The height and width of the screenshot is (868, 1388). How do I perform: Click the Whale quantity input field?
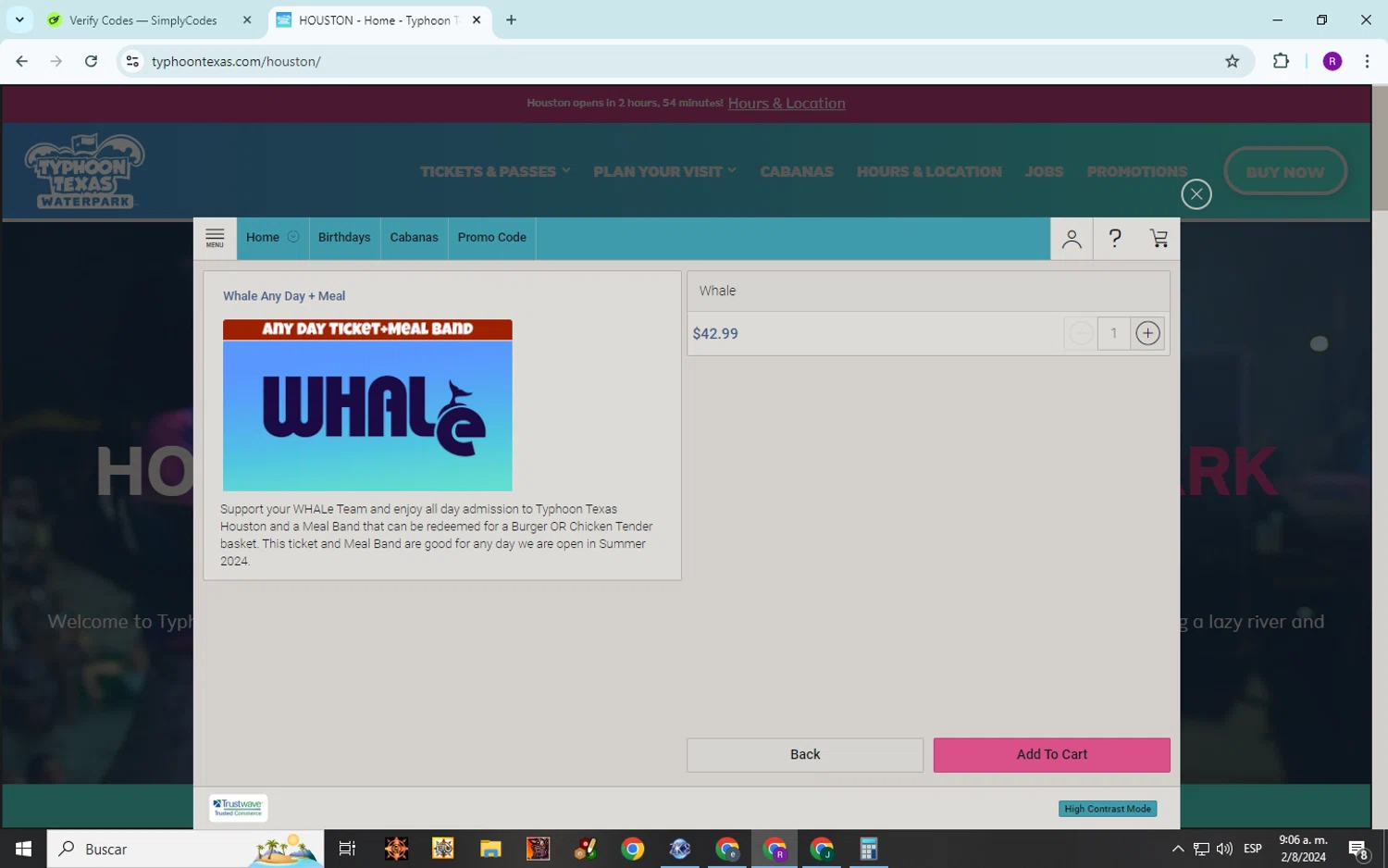(x=1114, y=333)
